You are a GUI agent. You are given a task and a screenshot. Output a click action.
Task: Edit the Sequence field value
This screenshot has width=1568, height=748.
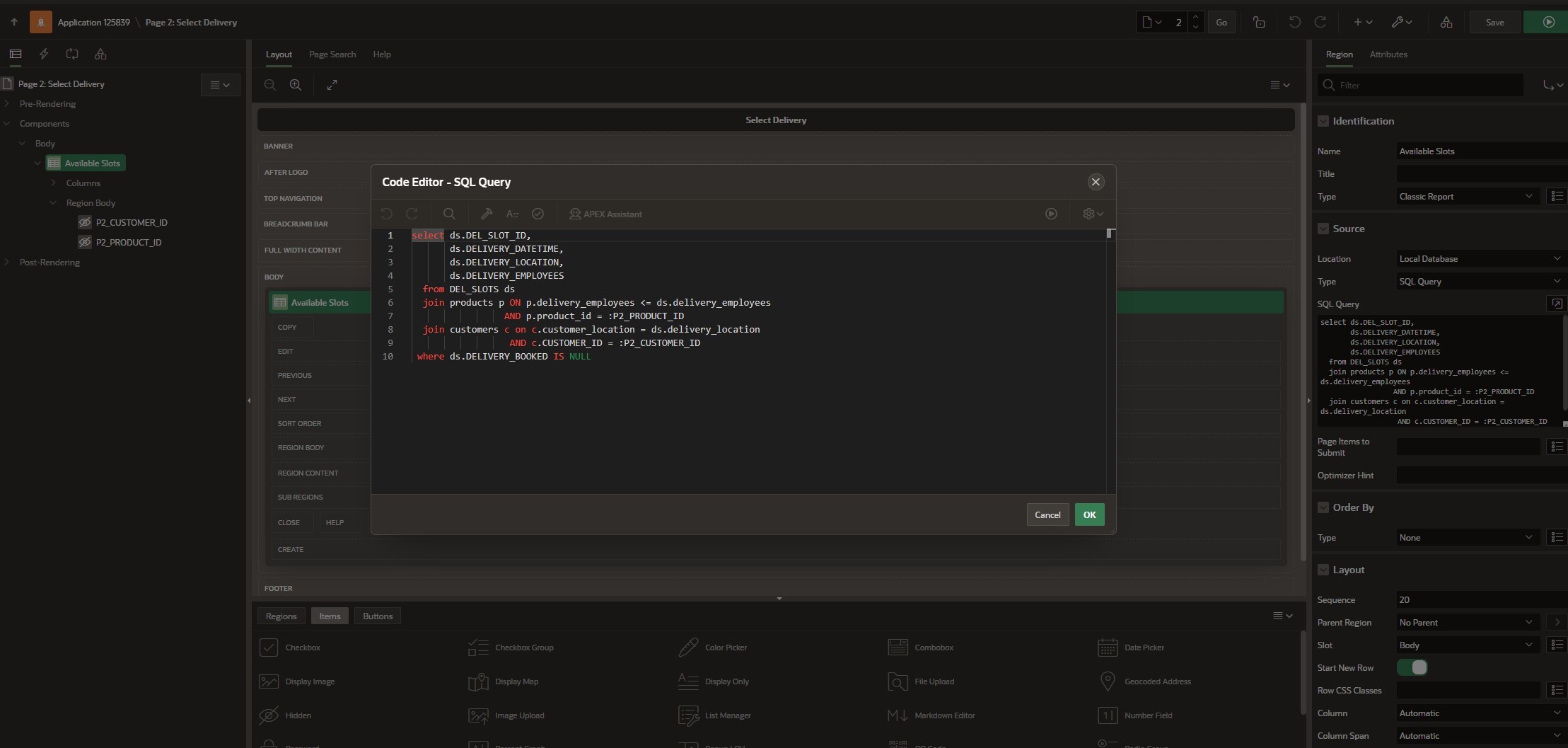pyautogui.click(x=1482, y=599)
